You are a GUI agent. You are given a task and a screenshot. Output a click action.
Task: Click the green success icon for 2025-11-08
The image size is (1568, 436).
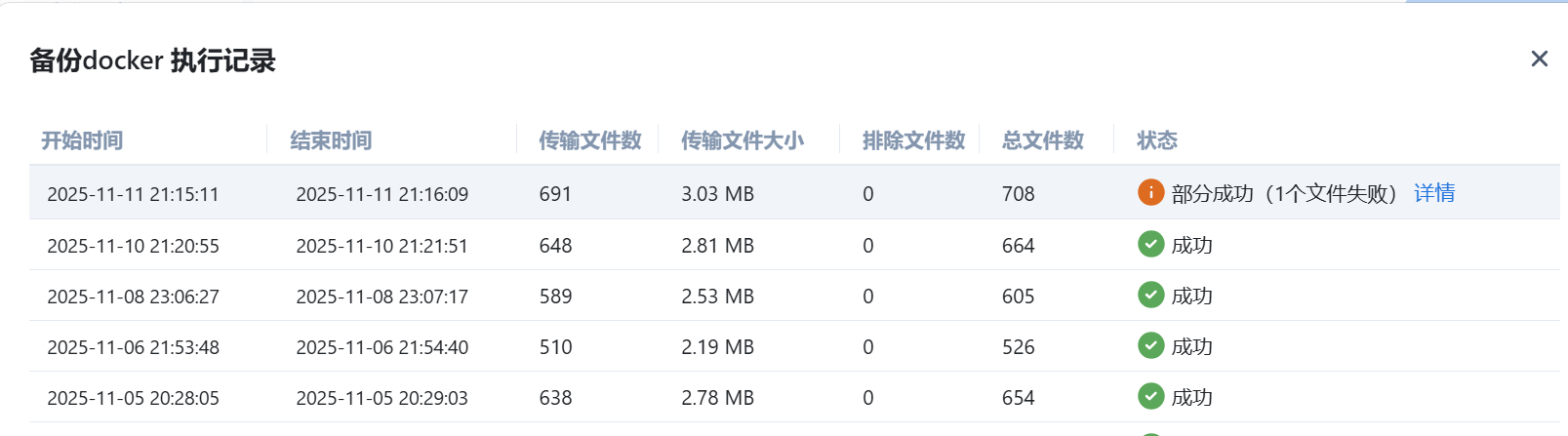click(1150, 296)
